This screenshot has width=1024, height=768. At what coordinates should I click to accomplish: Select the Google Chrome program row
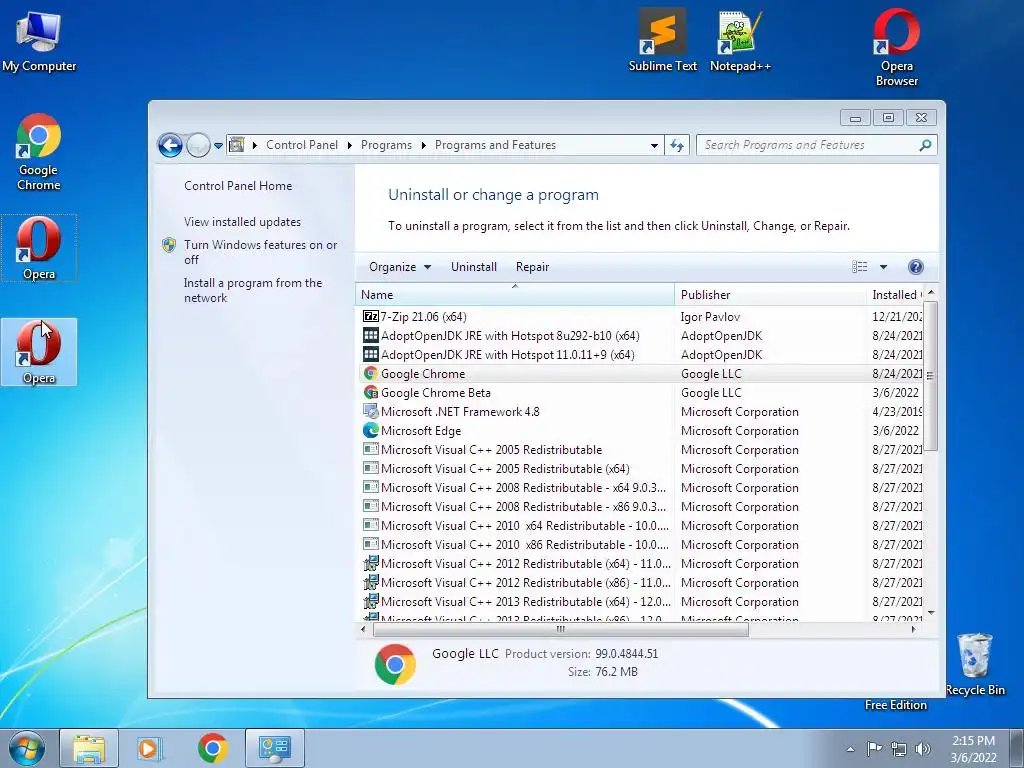point(640,374)
